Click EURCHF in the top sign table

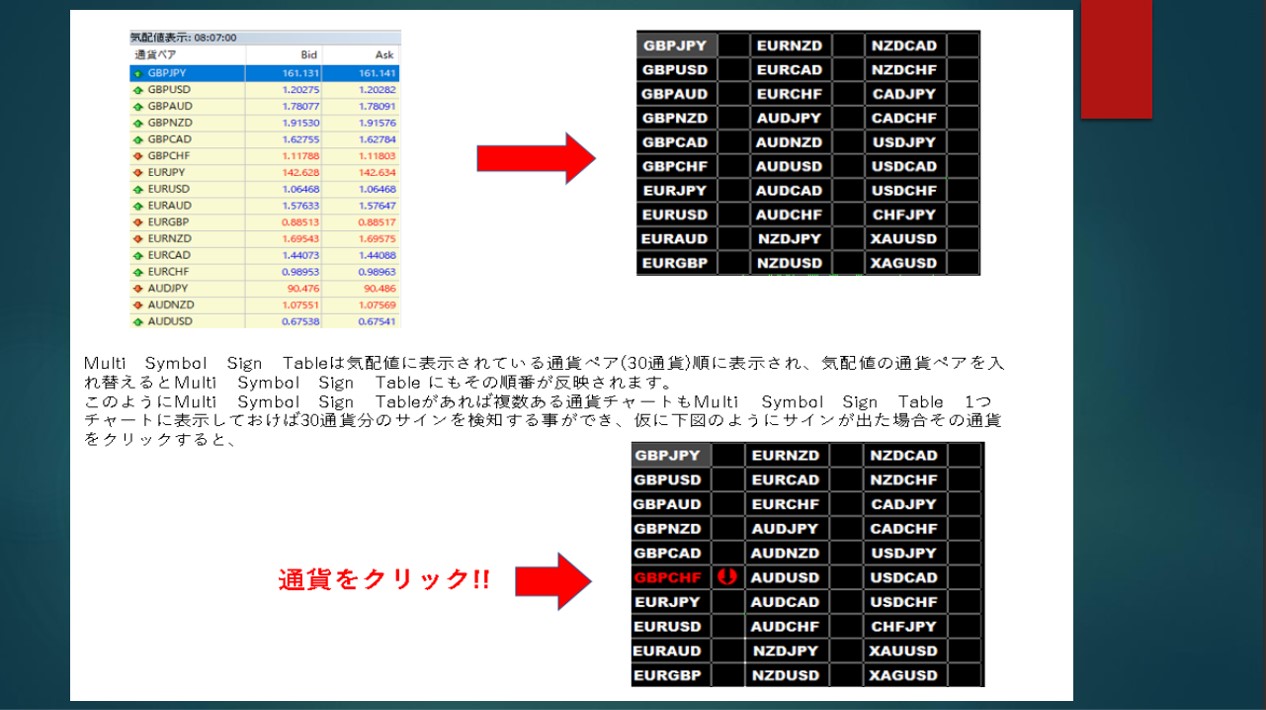pyautogui.click(x=789, y=94)
